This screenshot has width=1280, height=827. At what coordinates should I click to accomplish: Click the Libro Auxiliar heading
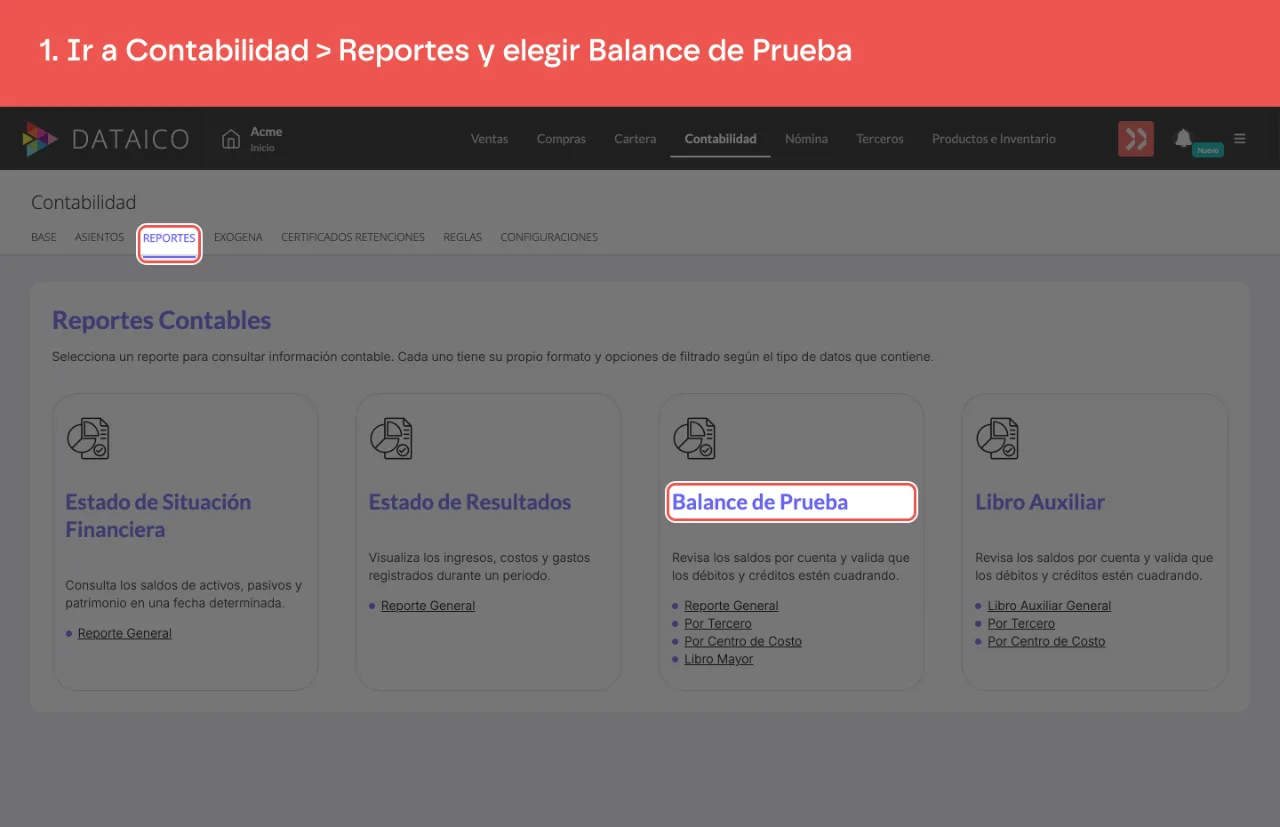pos(1040,502)
